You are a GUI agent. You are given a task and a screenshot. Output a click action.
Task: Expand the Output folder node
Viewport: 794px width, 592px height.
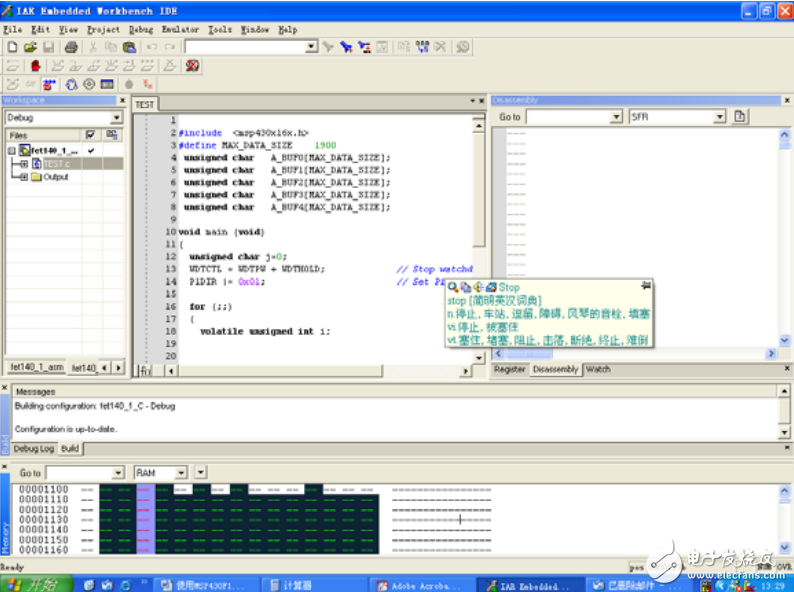tap(24, 177)
